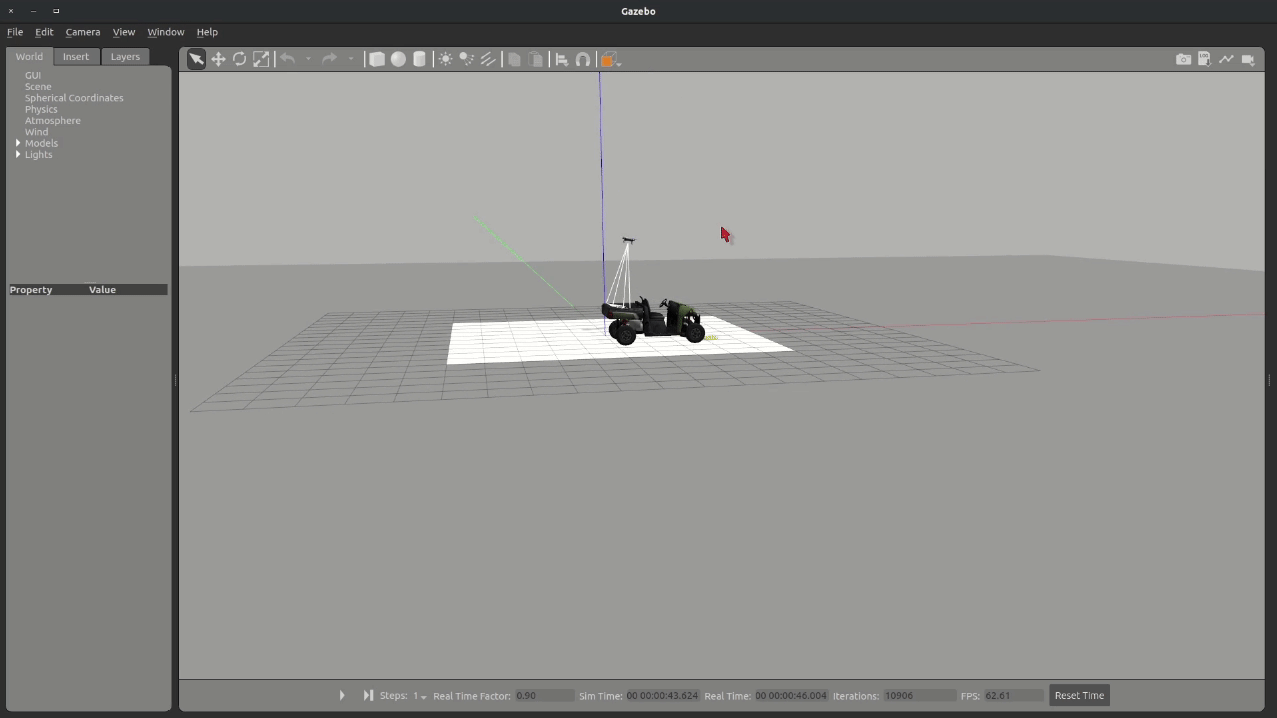
Task: Expand the Lights tree node
Action: (x=18, y=154)
